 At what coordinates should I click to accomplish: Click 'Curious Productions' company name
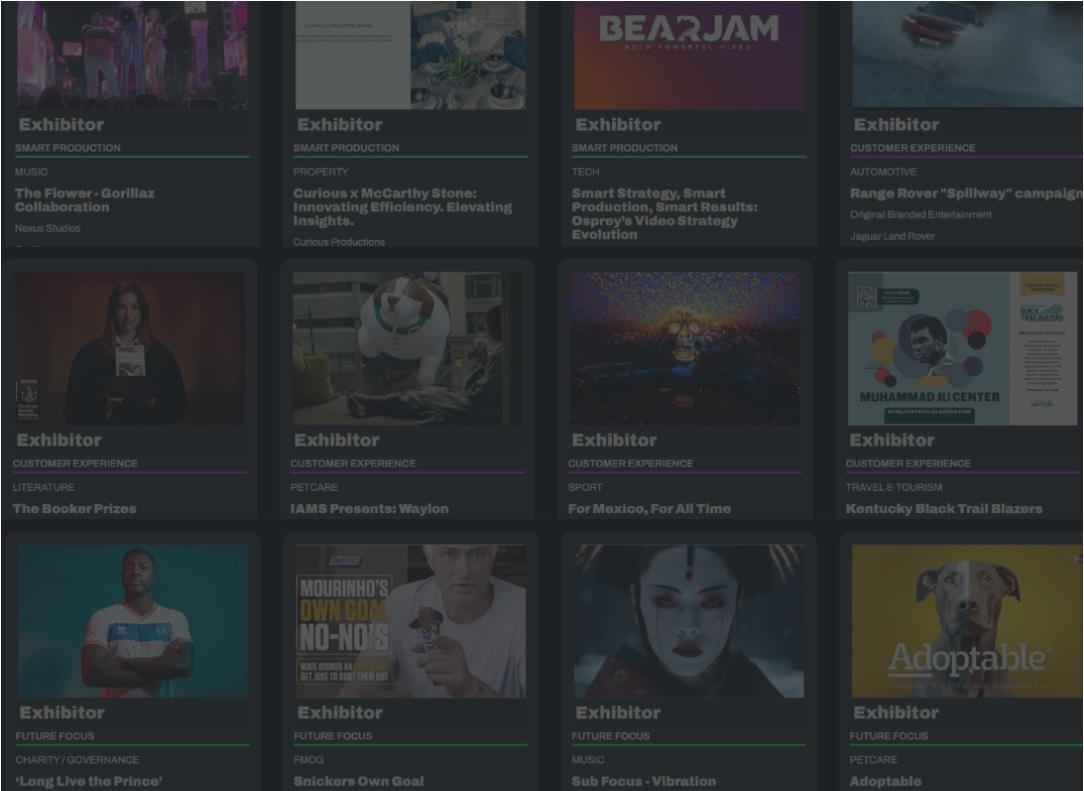click(339, 242)
